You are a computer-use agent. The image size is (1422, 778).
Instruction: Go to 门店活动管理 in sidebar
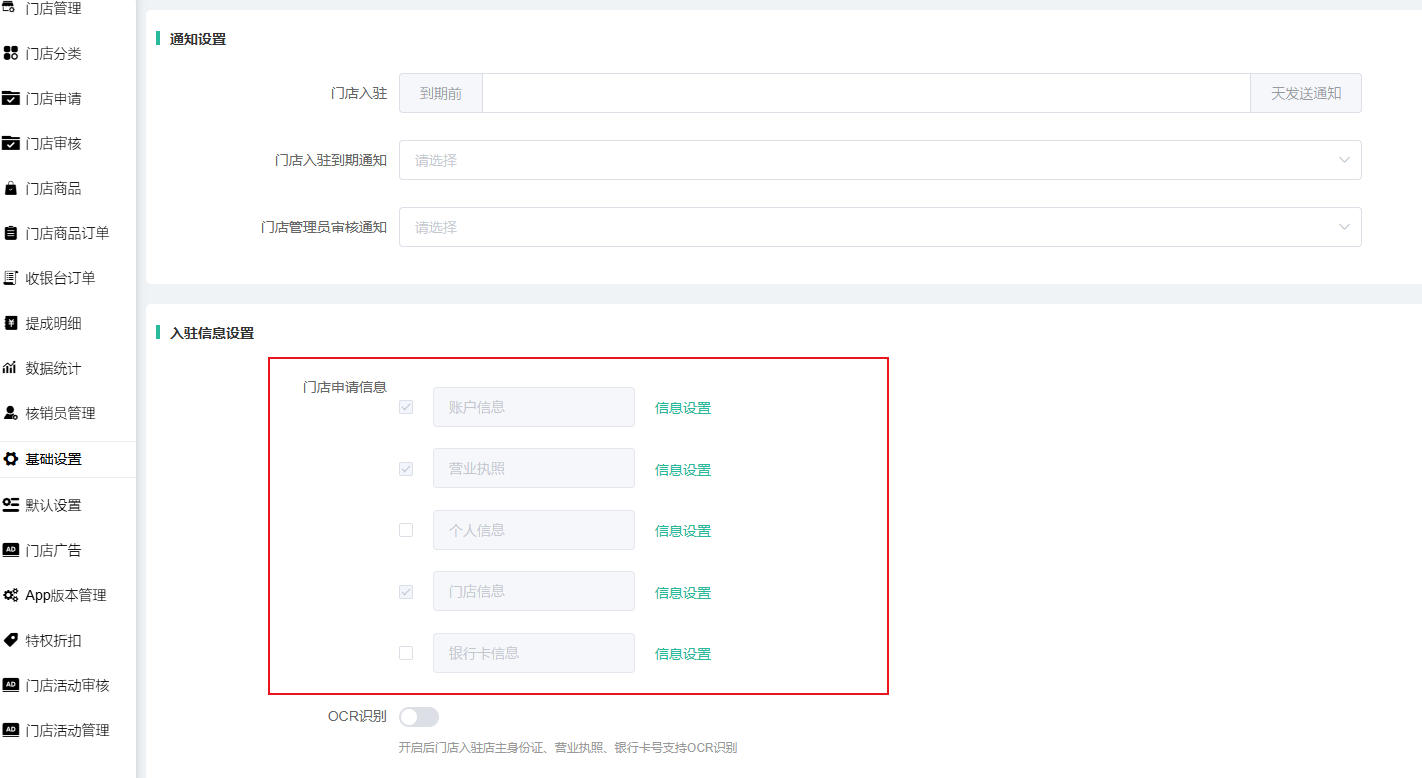click(67, 730)
